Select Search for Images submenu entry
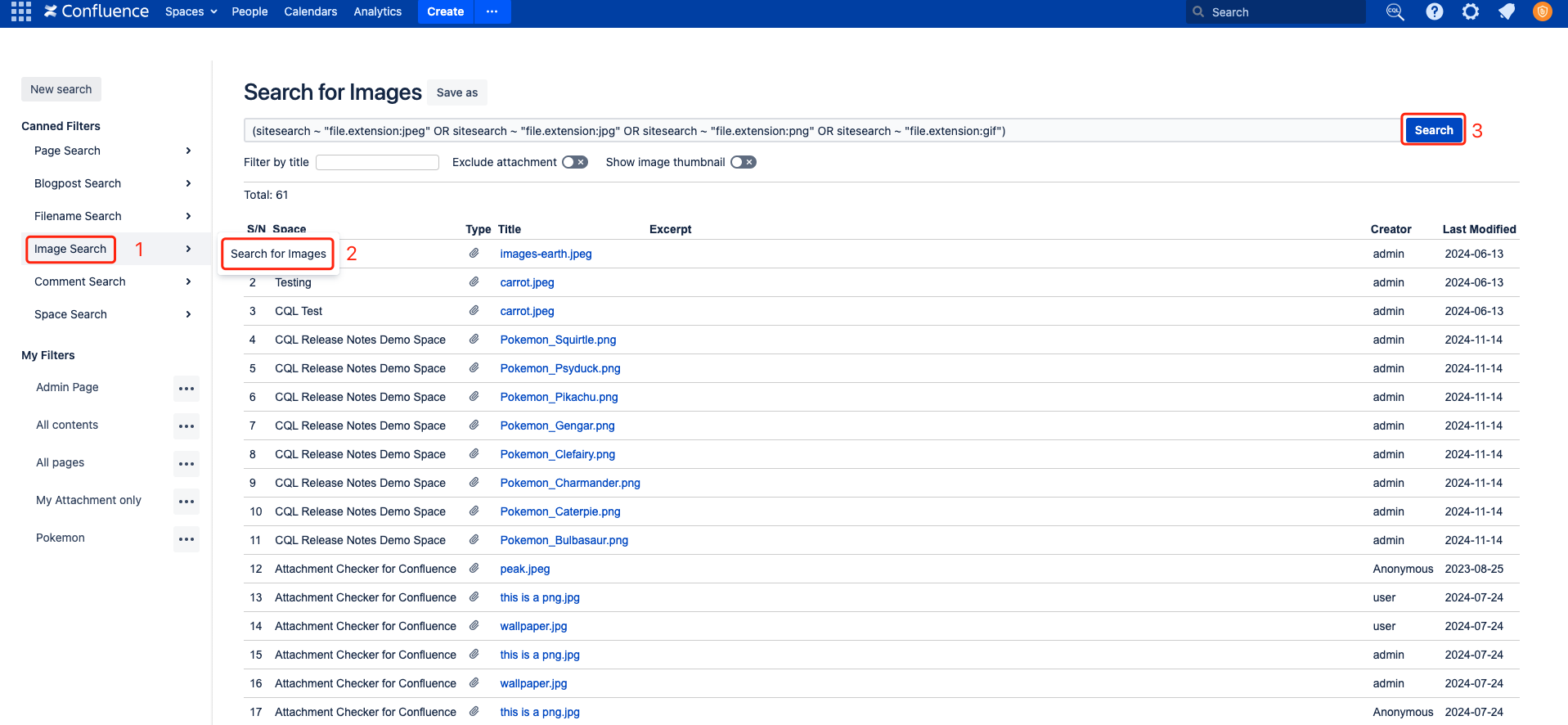This screenshot has height=725, width=1568. click(x=278, y=254)
